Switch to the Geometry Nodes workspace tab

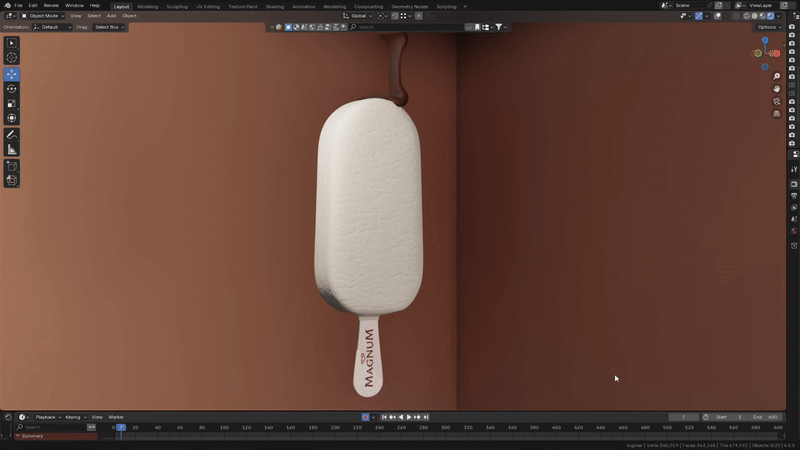pyautogui.click(x=409, y=7)
